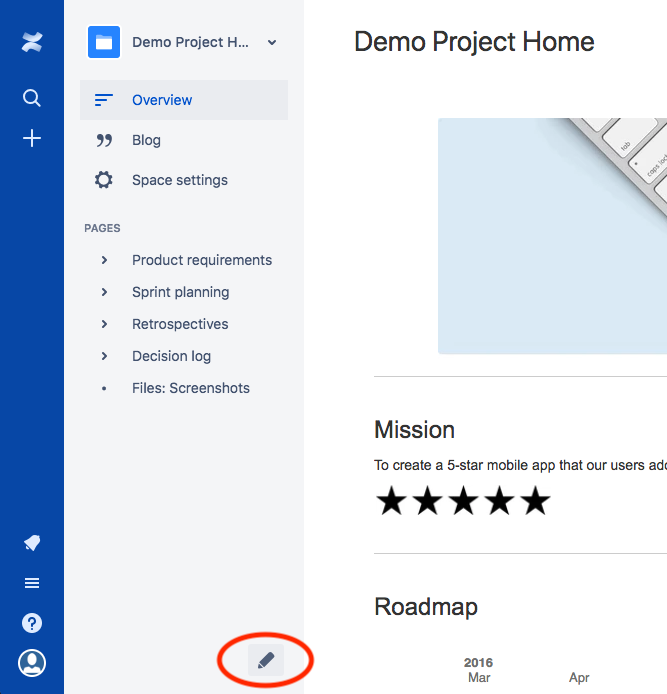Expand the Product requirements page tree

(104, 260)
